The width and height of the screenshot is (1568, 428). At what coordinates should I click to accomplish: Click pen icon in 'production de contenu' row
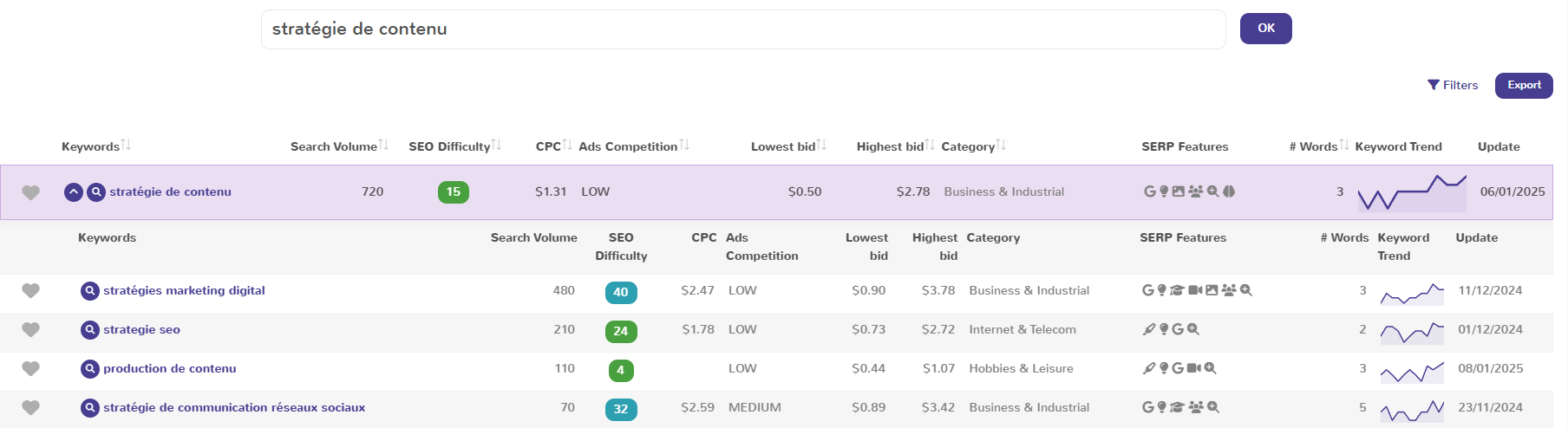tap(1149, 368)
